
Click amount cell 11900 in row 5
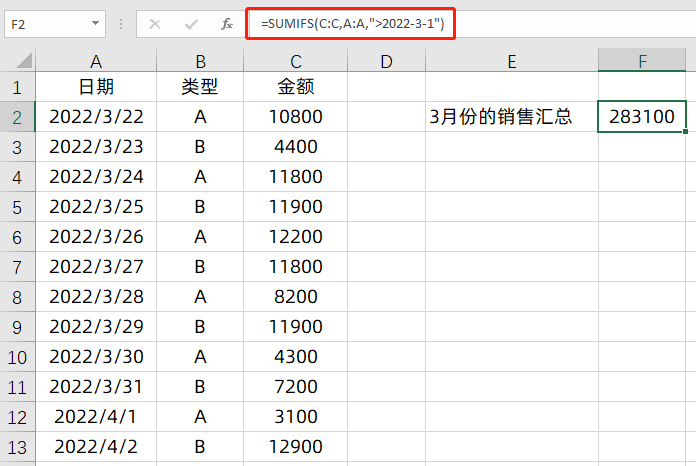click(296, 207)
